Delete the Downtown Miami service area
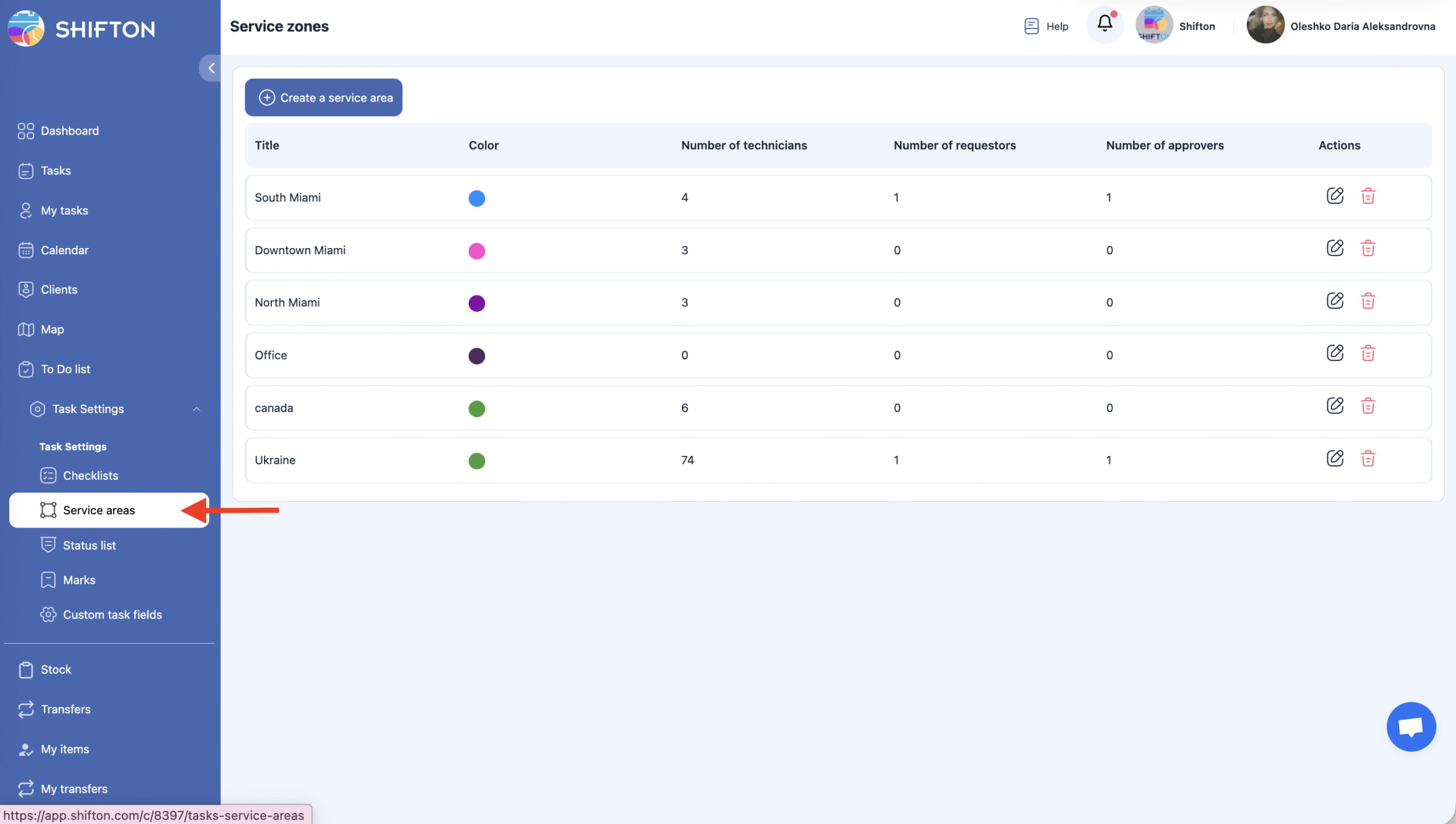The image size is (1456, 824). (x=1367, y=249)
